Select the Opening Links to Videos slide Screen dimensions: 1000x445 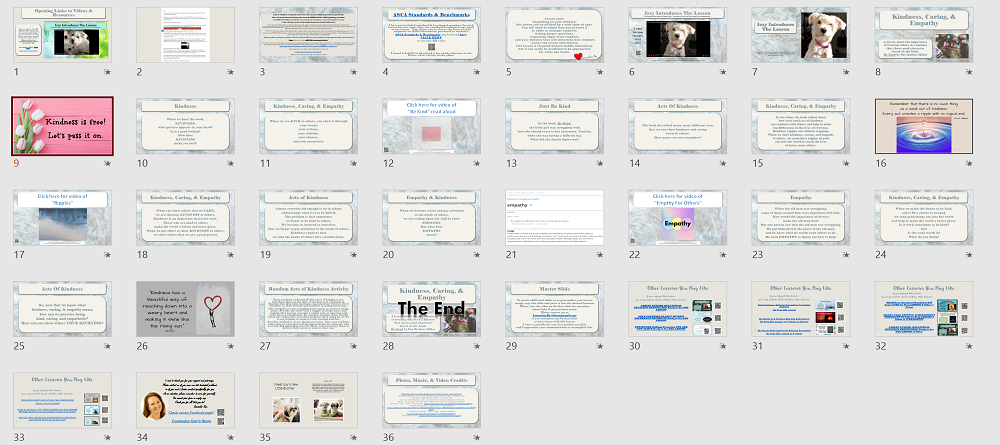(61, 34)
